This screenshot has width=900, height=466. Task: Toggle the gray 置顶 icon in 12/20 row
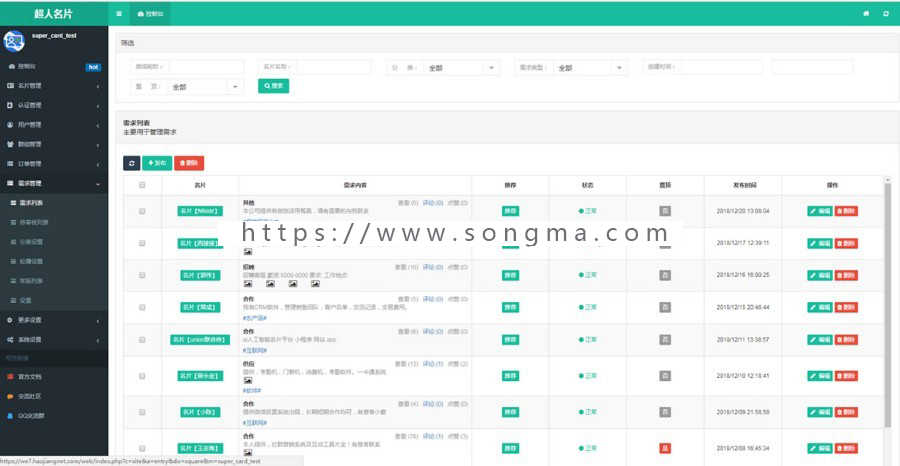pos(665,211)
